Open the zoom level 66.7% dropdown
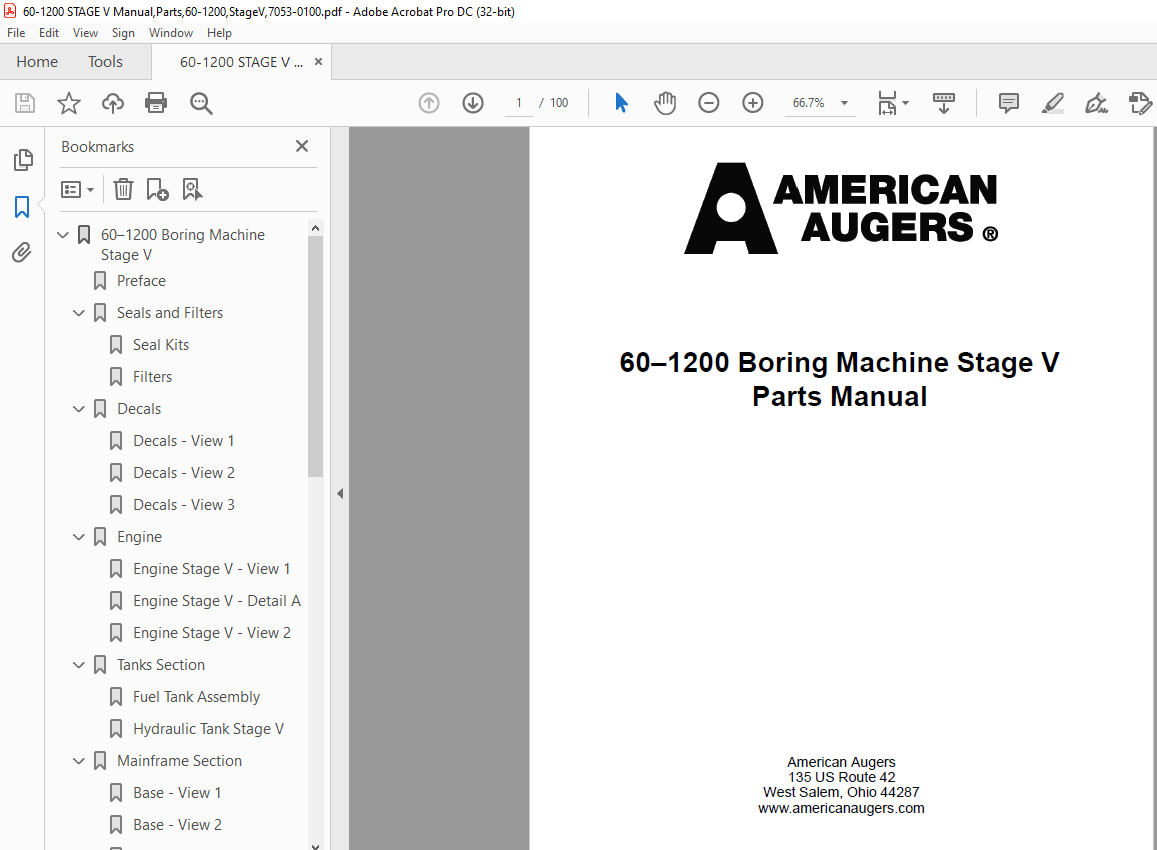This screenshot has height=850, width=1157. tap(845, 103)
